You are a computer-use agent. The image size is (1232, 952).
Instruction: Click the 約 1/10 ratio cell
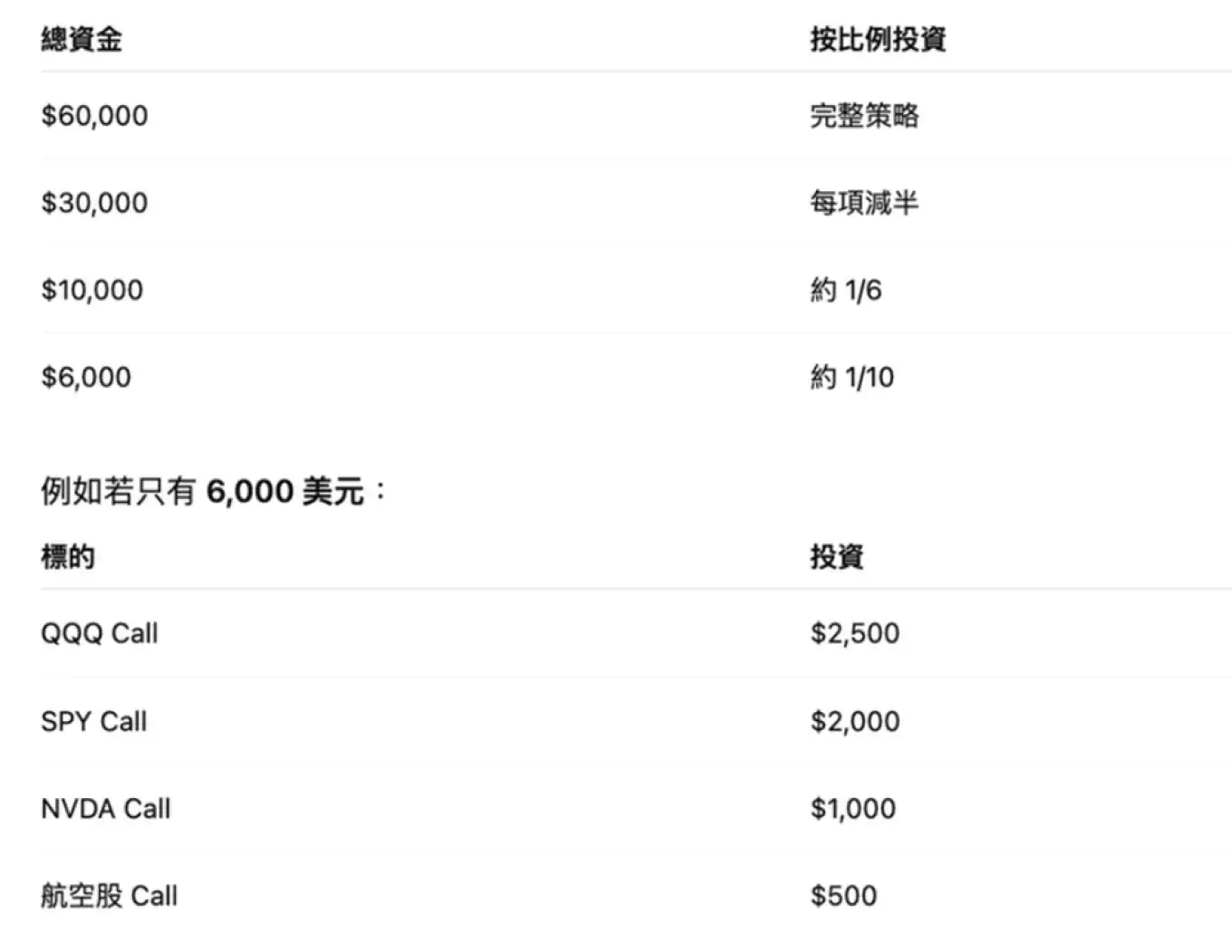[852, 377]
